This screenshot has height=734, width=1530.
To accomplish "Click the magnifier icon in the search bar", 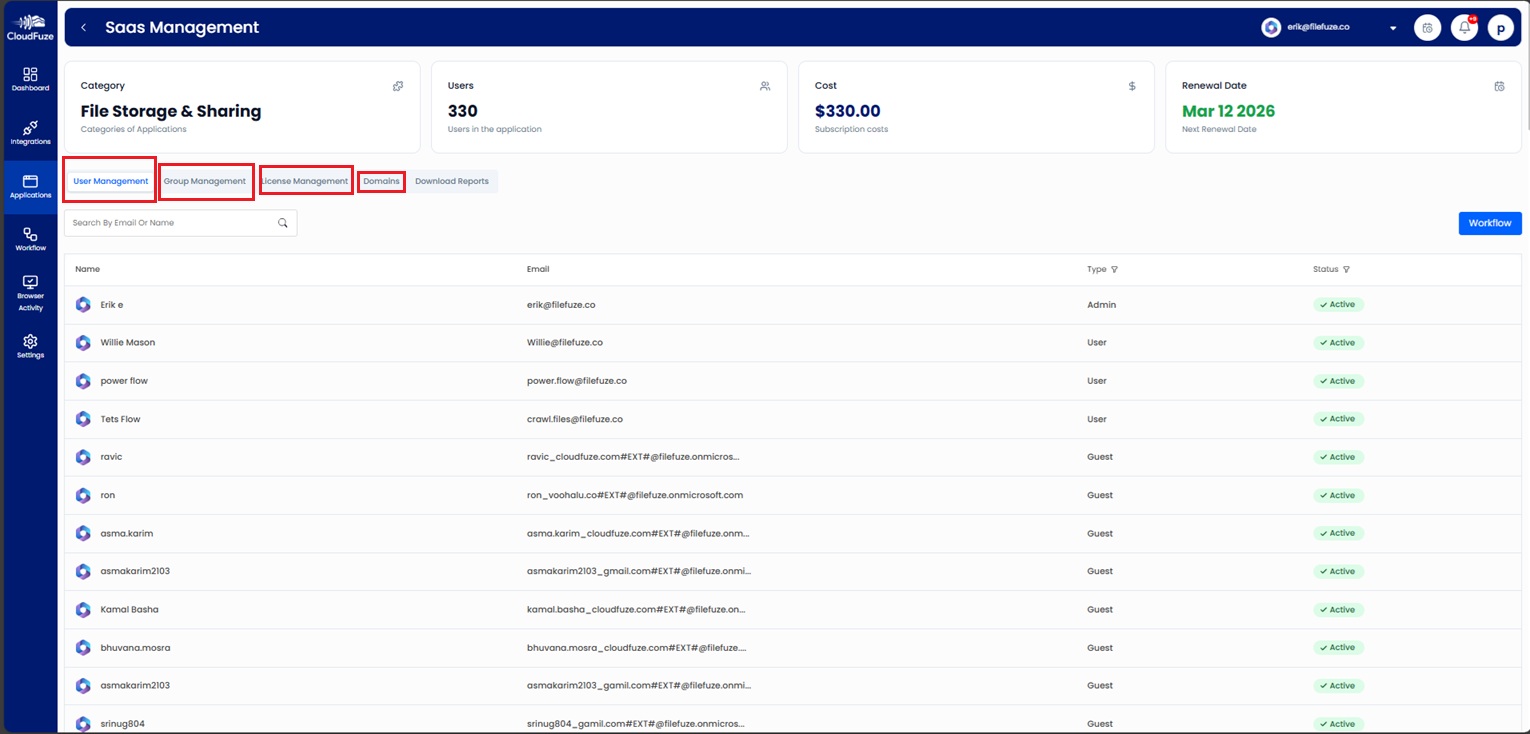I will pos(283,222).
